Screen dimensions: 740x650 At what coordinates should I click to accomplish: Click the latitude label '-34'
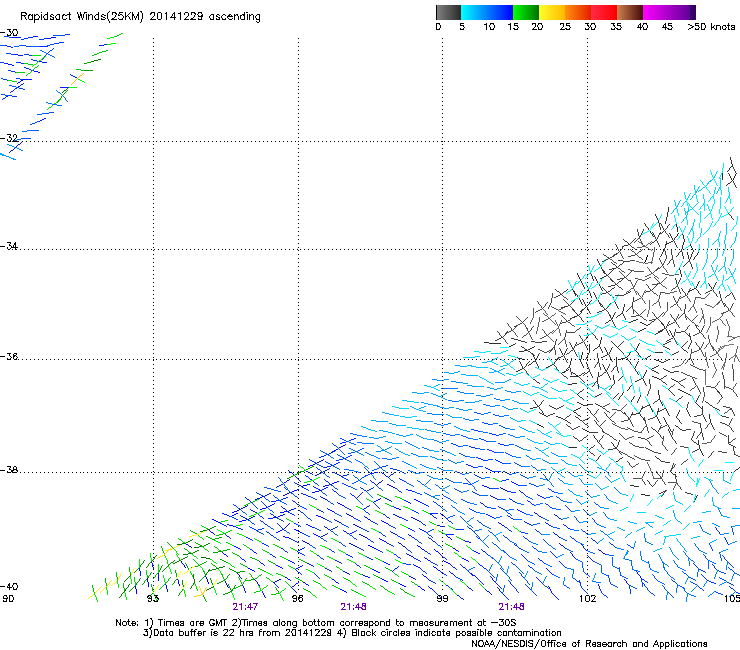click(9, 246)
